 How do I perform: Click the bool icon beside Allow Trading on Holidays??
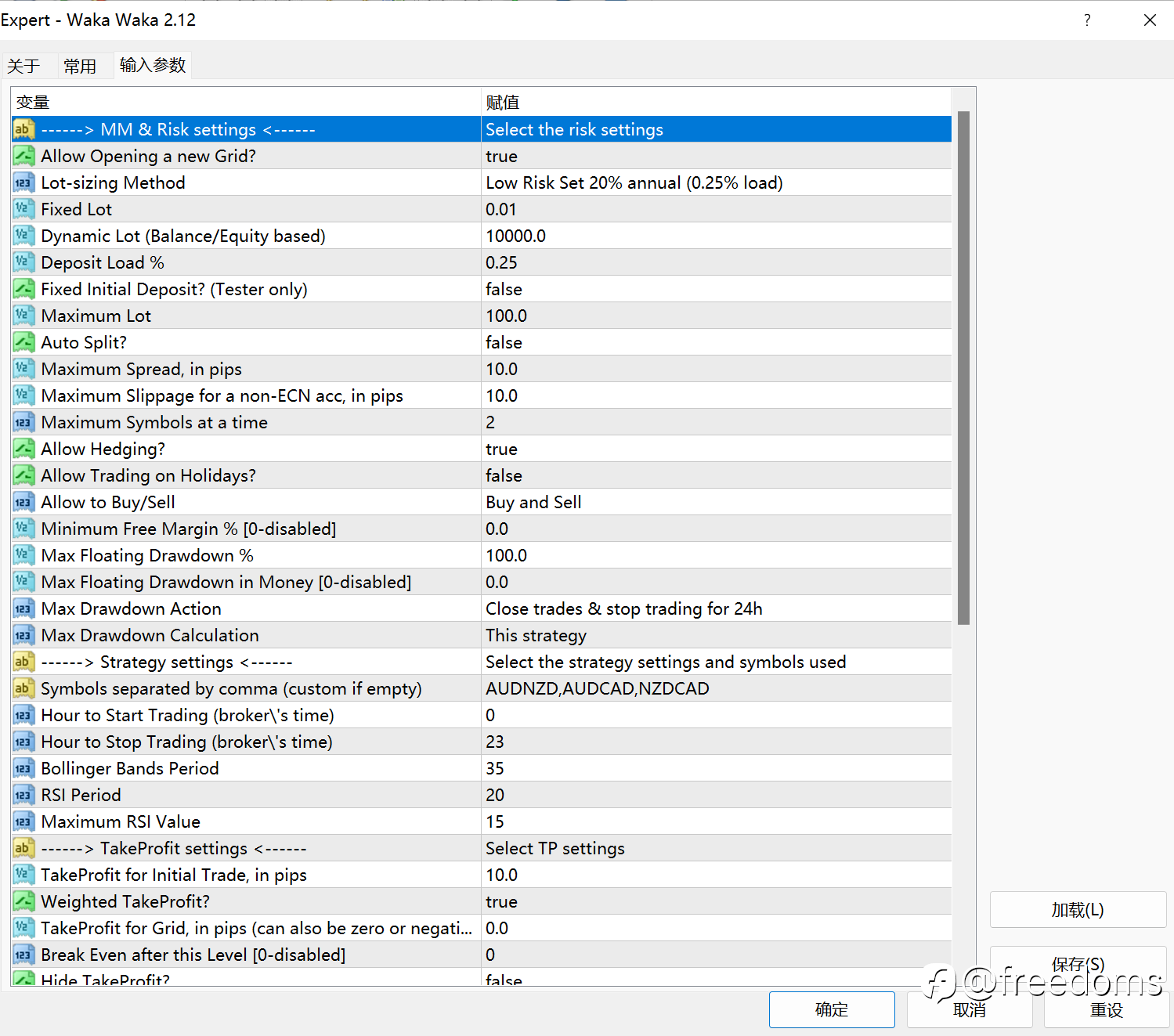point(23,475)
